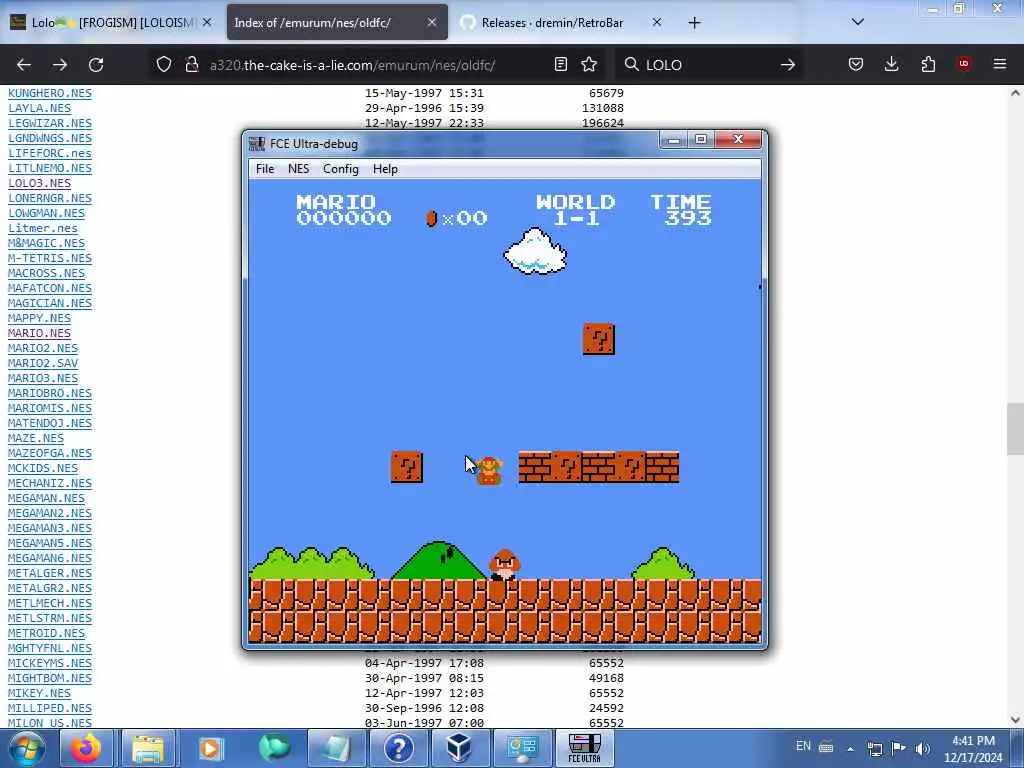This screenshot has height=768, width=1024.
Task: Open the green globe taskbar app
Action: coord(273,748)
